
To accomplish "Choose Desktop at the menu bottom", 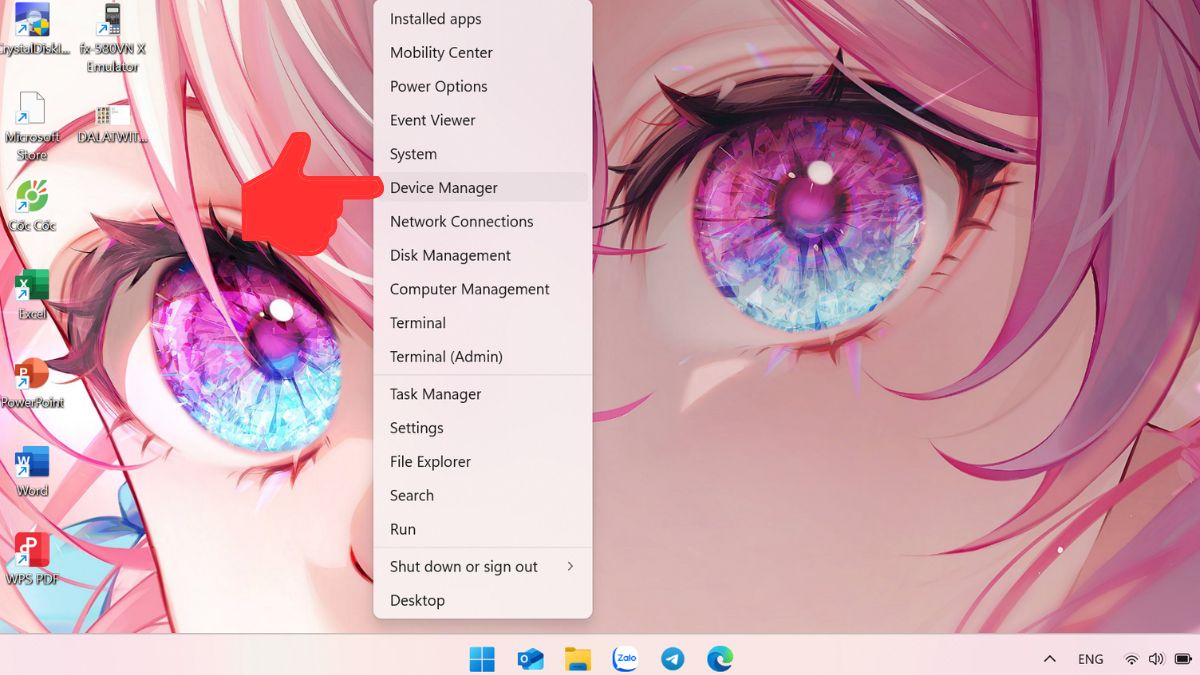I will tap(483, 600).
